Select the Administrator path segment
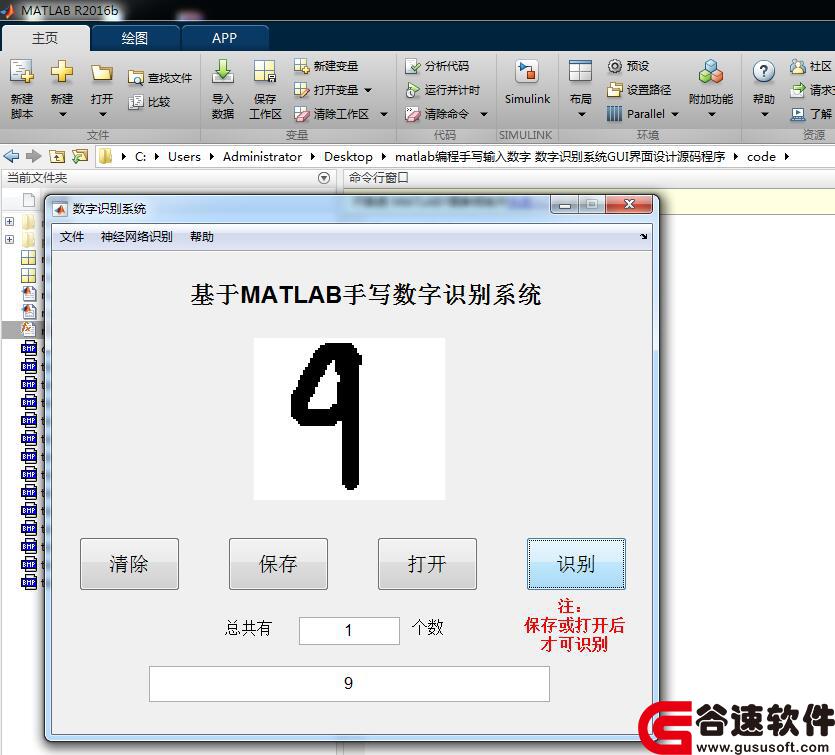Image resolution: width=835 pixels, height=755 pixels. click(262, 157)
